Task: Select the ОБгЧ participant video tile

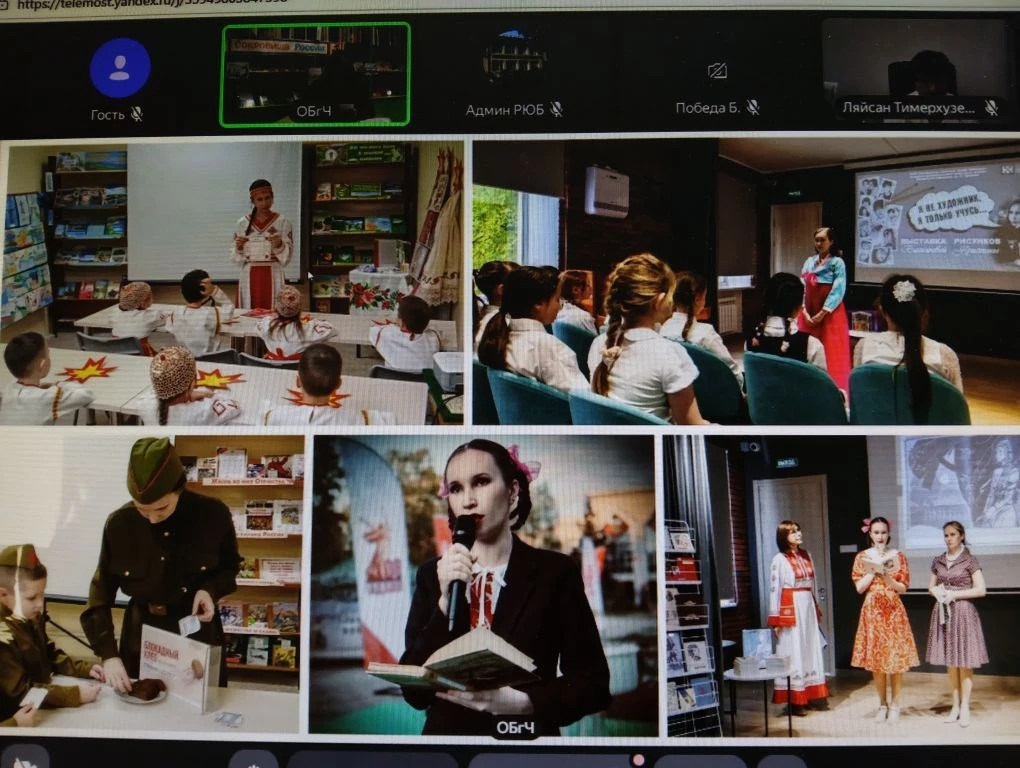Action: 315,74
